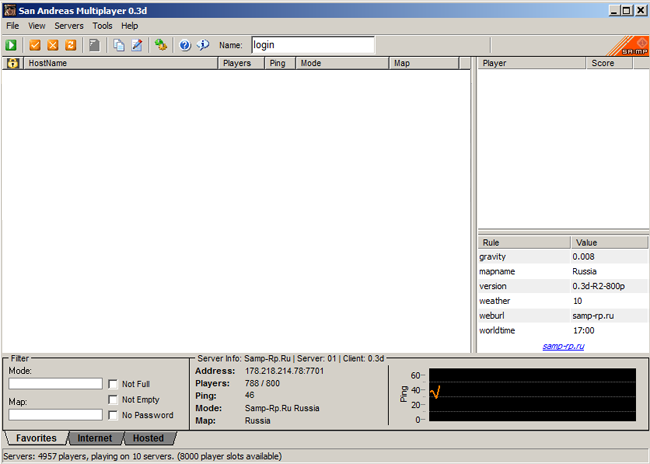The width and height of the screenshot is (650, 464).
Task: Click the Value column header
Action: 609,243
